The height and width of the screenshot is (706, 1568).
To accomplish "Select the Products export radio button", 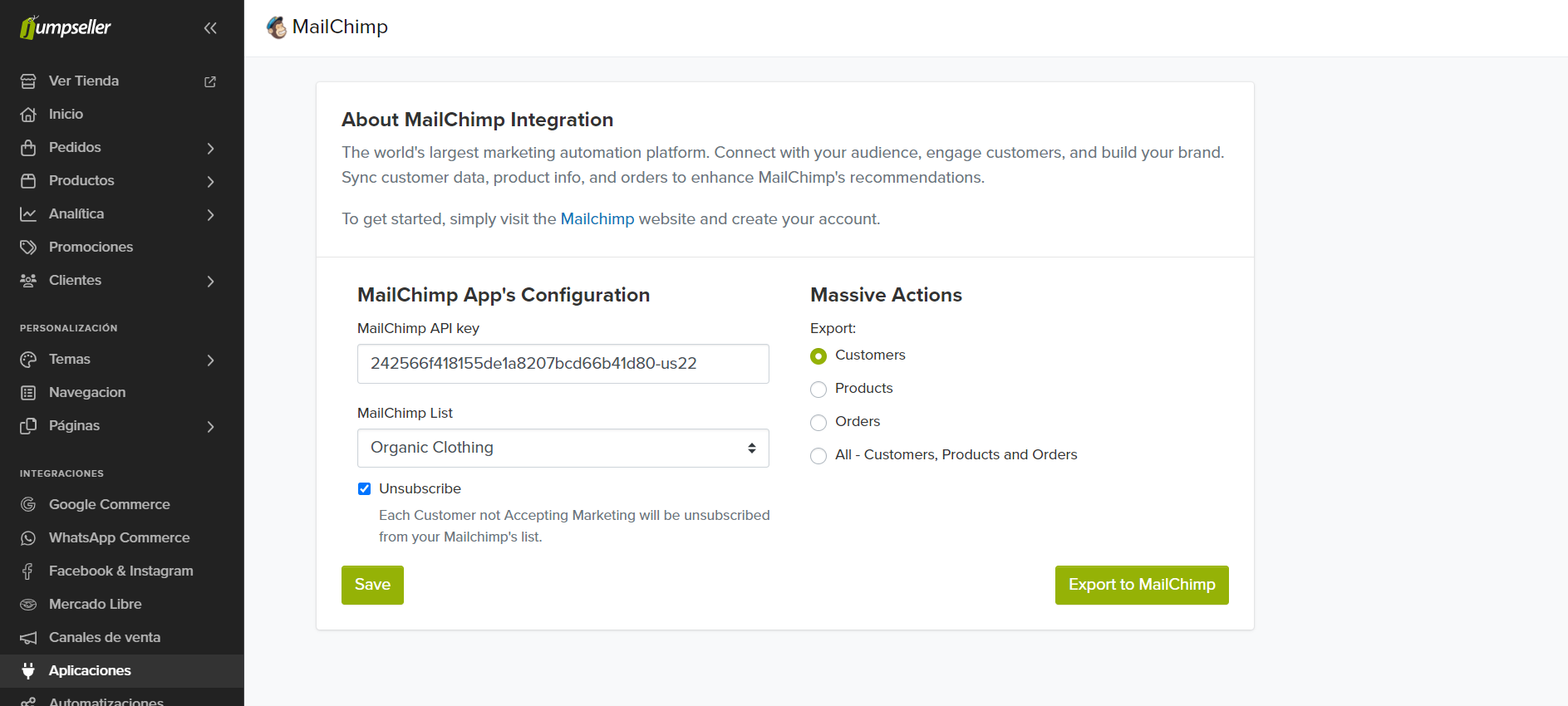I will (818, 390).
